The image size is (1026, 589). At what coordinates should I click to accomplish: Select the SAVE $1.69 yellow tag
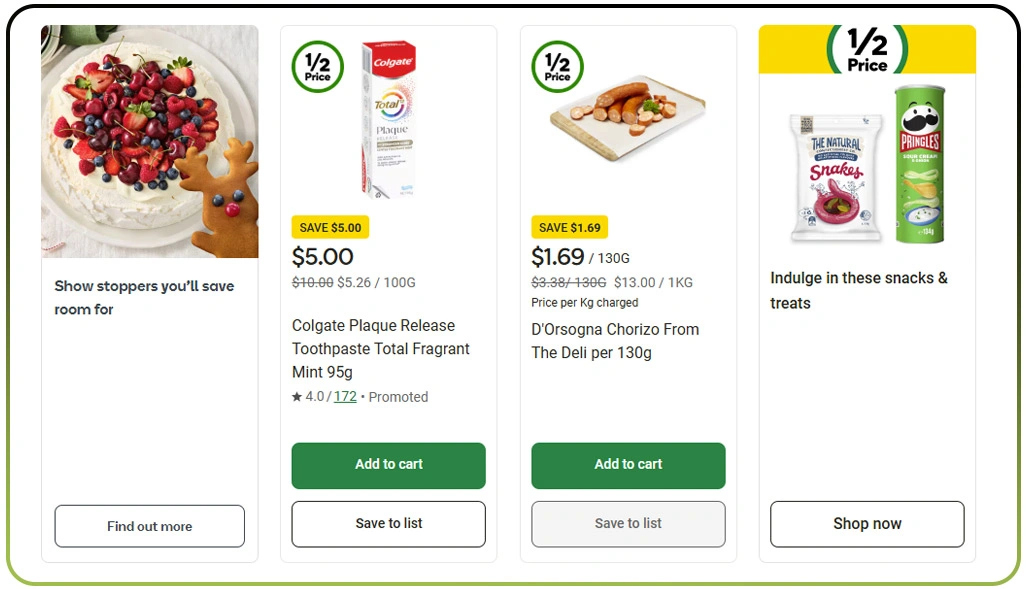[568, 227]
